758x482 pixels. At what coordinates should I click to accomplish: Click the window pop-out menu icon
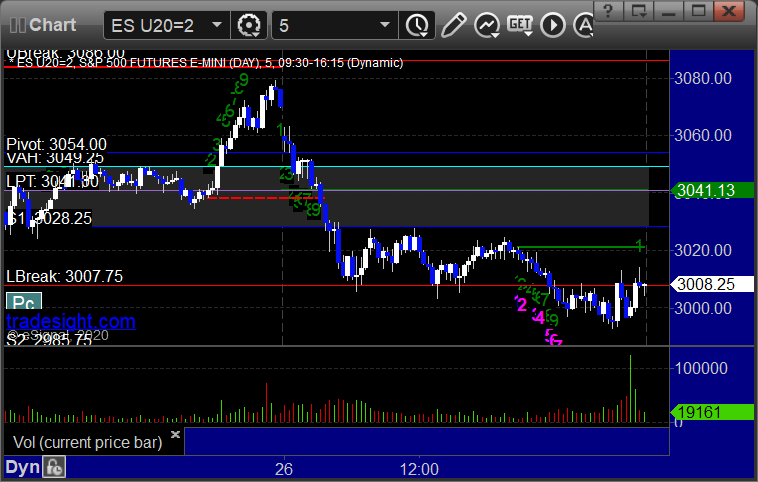pos(638,10)
